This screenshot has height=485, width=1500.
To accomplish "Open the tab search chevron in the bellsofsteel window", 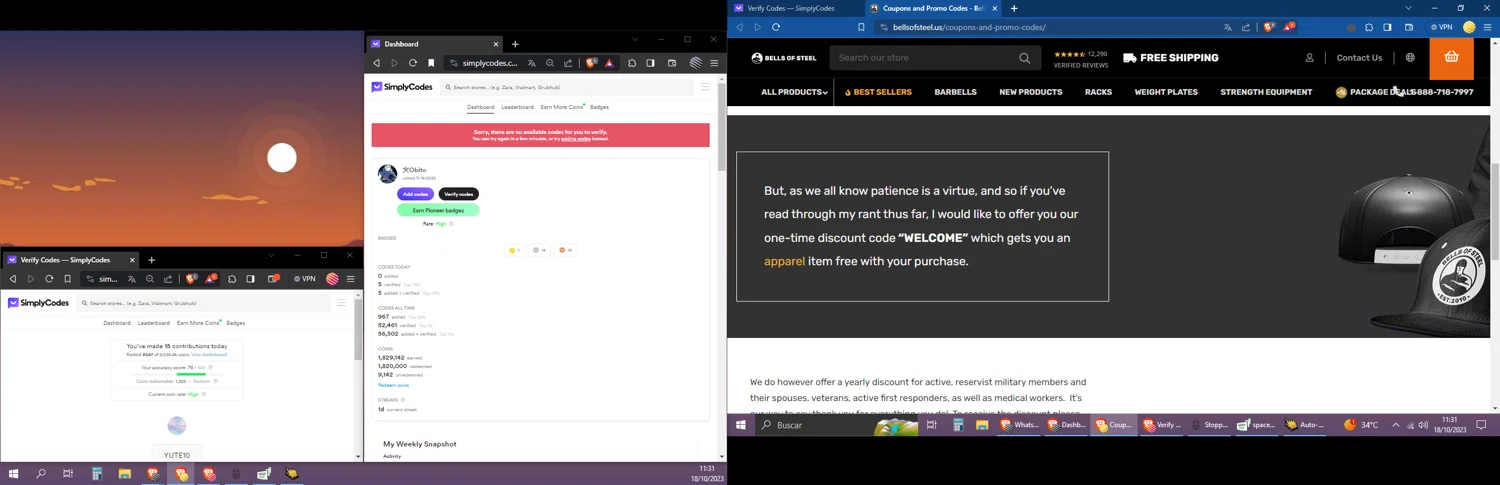I will click(x=1409, y=8).
